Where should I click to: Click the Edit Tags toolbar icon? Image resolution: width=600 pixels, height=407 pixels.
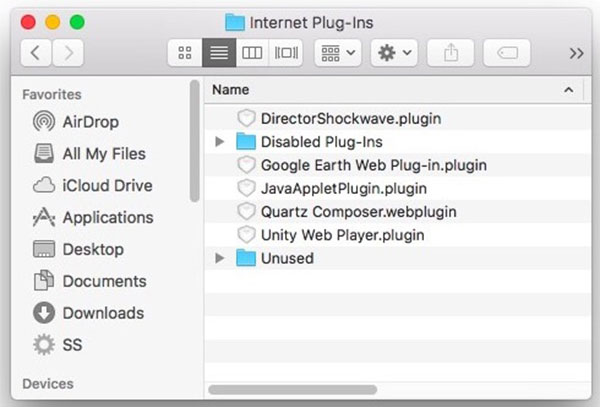click(507, 53)
